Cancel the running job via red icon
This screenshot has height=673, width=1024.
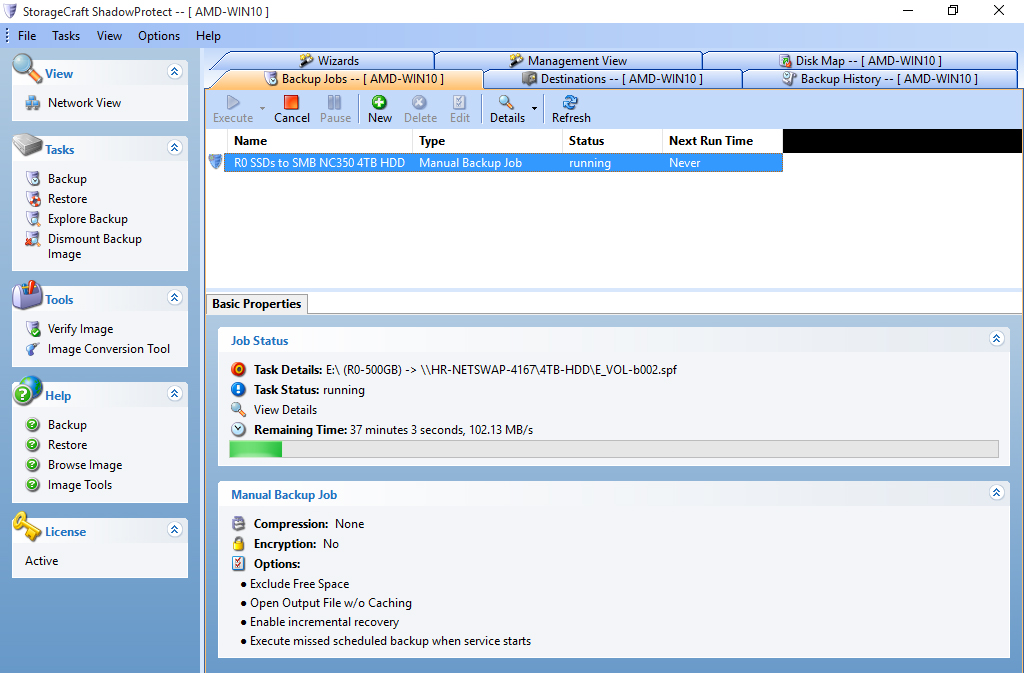[x=291, y=102]
